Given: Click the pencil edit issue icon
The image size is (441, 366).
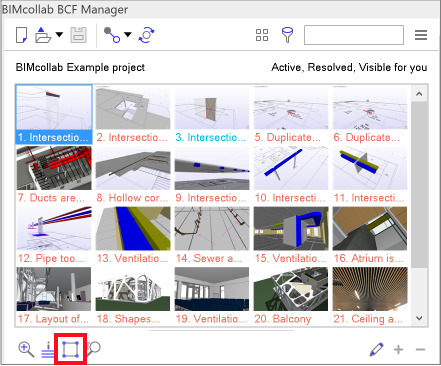Looking at the screenshot, I should pos(377,349).
